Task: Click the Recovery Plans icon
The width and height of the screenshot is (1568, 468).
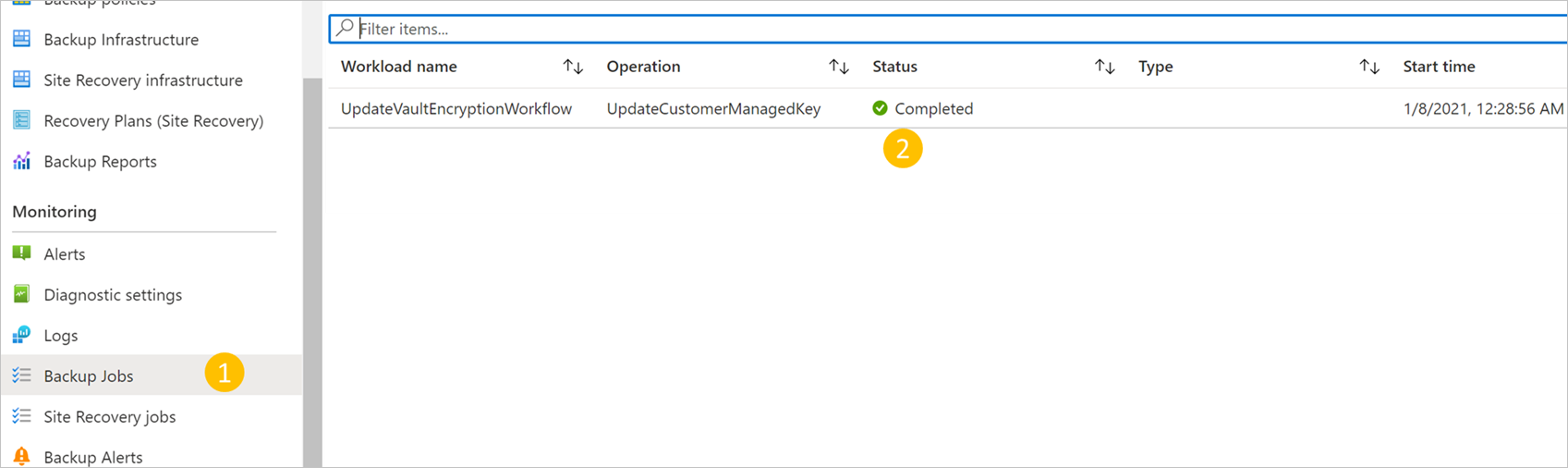Action: pyautogui.click(x=21, y=120)
